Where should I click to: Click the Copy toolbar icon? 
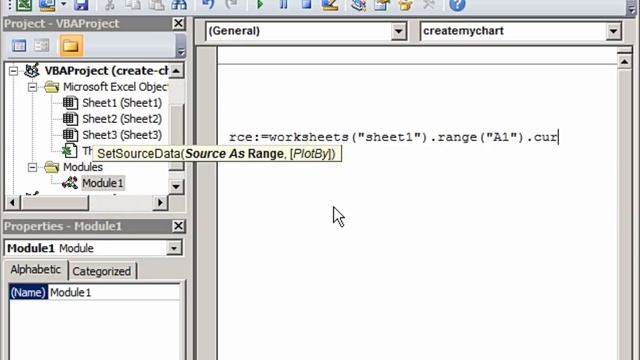click(x=133, y=5)
